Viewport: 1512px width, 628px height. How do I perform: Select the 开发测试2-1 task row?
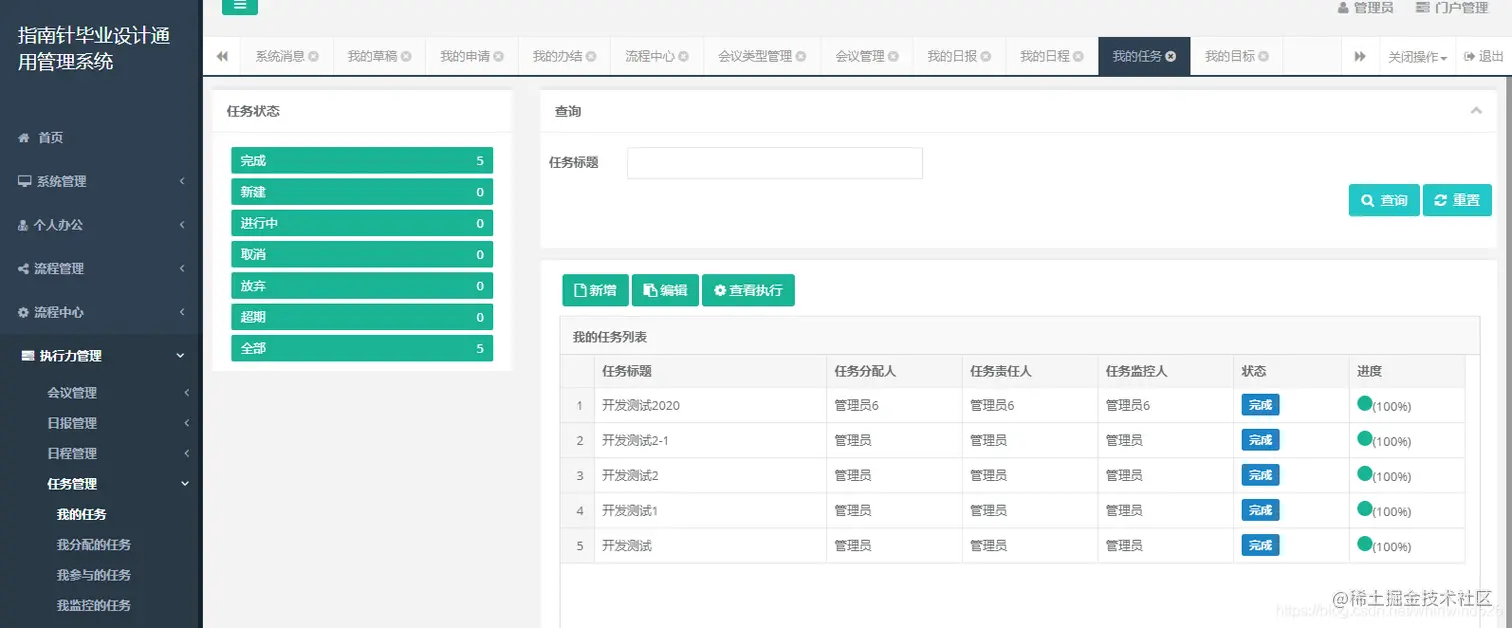(1012, 440)
